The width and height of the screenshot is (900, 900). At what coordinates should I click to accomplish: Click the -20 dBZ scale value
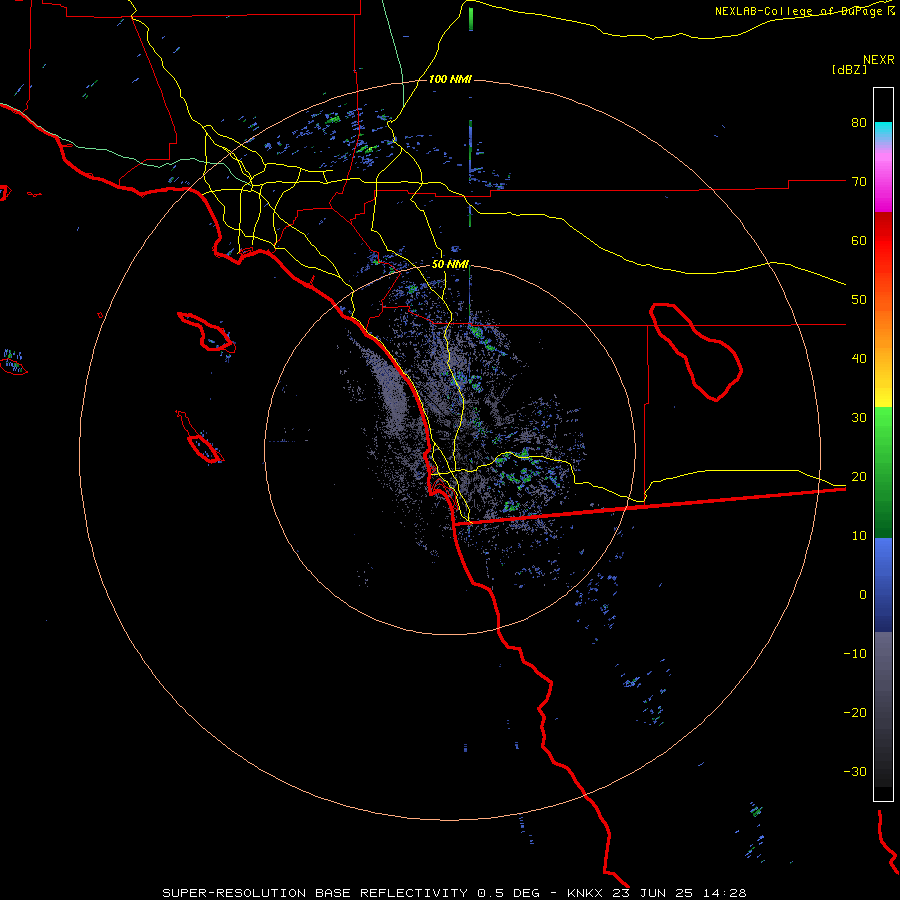[855, 713]
